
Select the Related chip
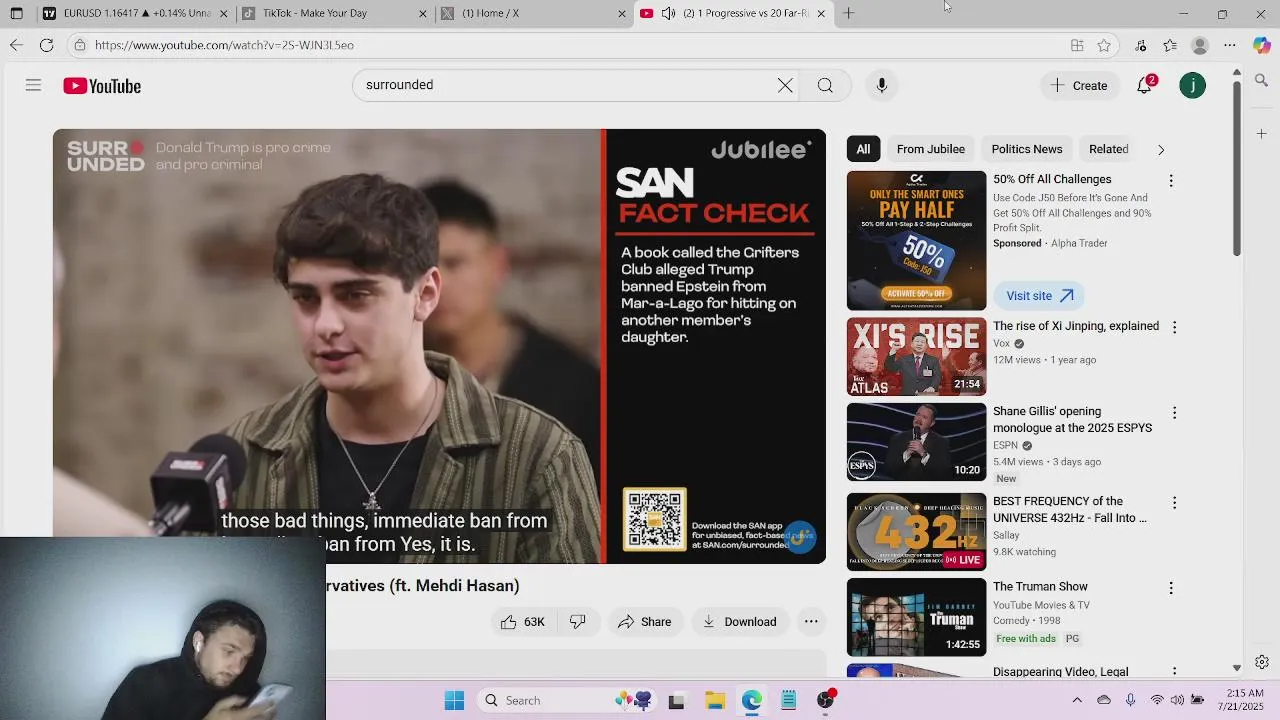[1109, 149]
